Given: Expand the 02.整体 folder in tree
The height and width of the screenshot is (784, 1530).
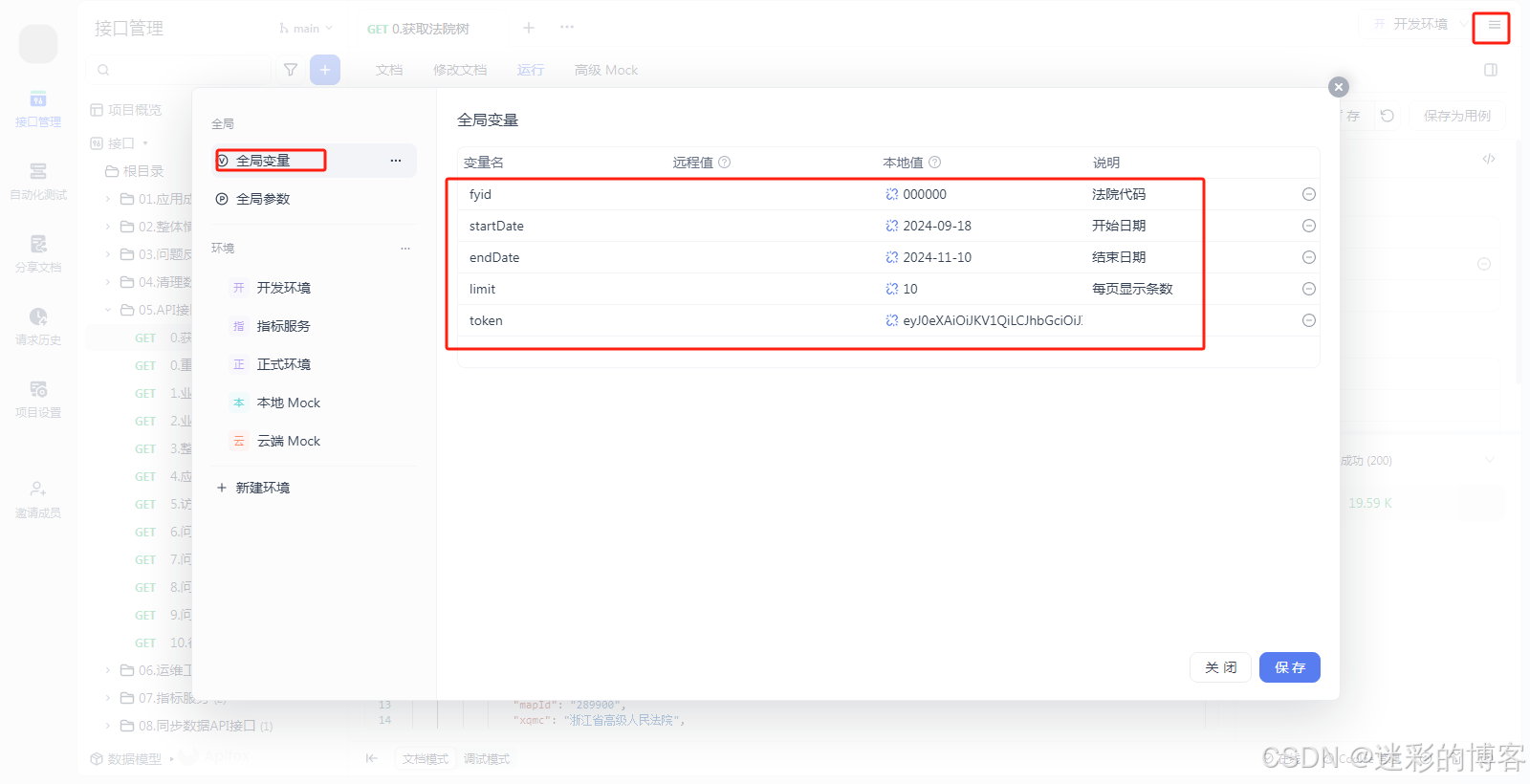Looking at the screenshot, I should click(107, 227).
